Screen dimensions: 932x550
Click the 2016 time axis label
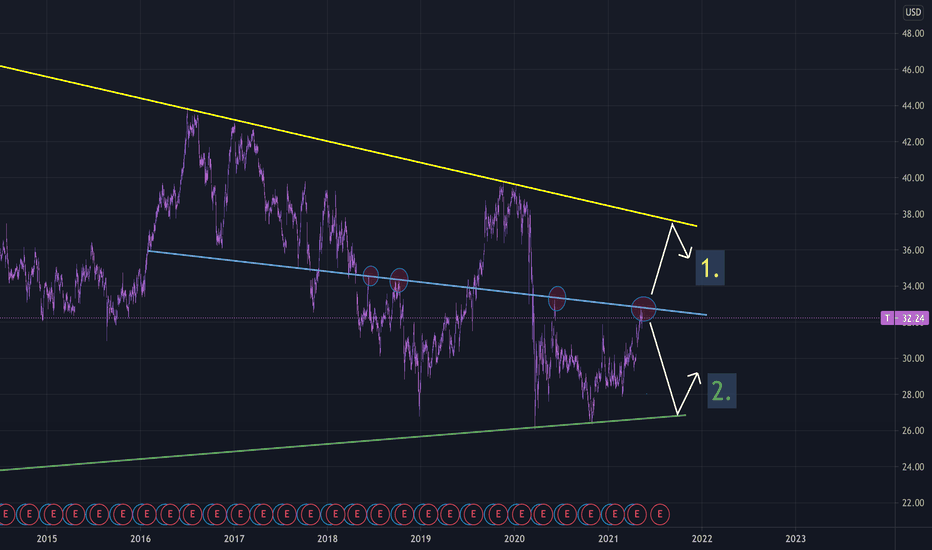click(x=140, y=539)
